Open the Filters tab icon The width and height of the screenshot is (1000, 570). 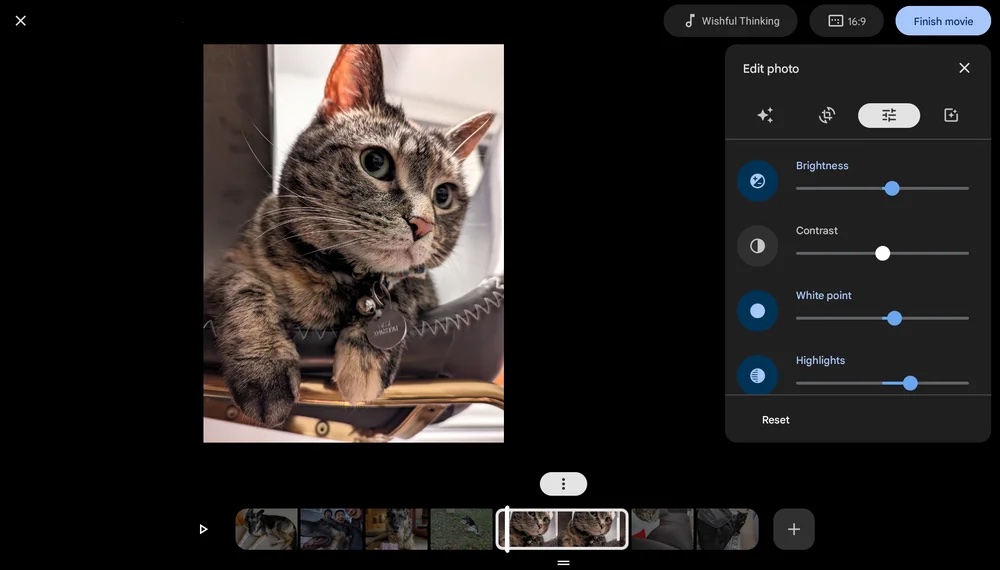[x=951, y=116]
